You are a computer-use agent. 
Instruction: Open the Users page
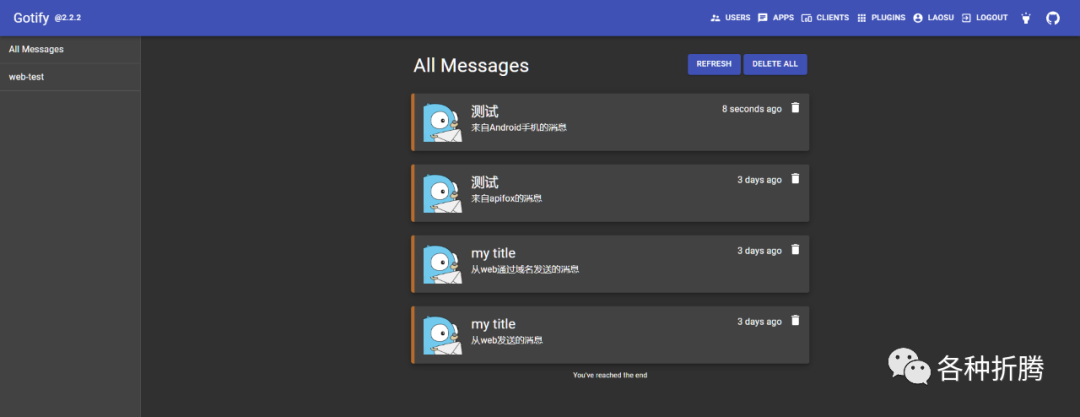730,18
